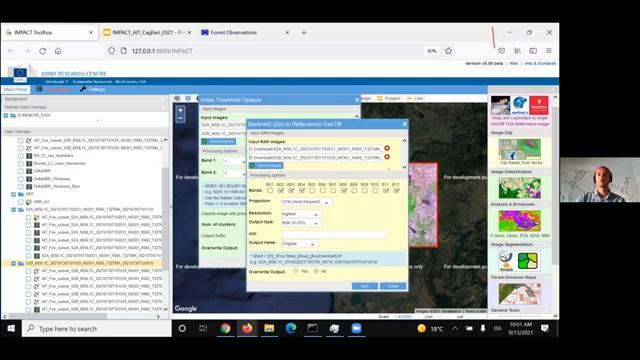Open Chrome from the Windows taskbar
This screenshot has height=360, width=640.
pos(225,329)
